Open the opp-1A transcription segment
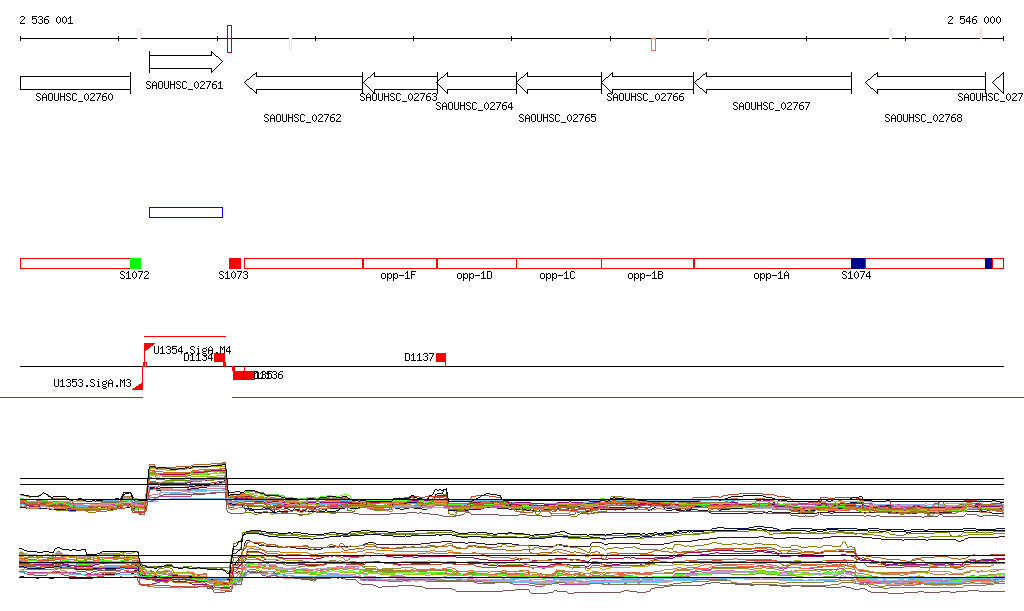 point(771,263)
